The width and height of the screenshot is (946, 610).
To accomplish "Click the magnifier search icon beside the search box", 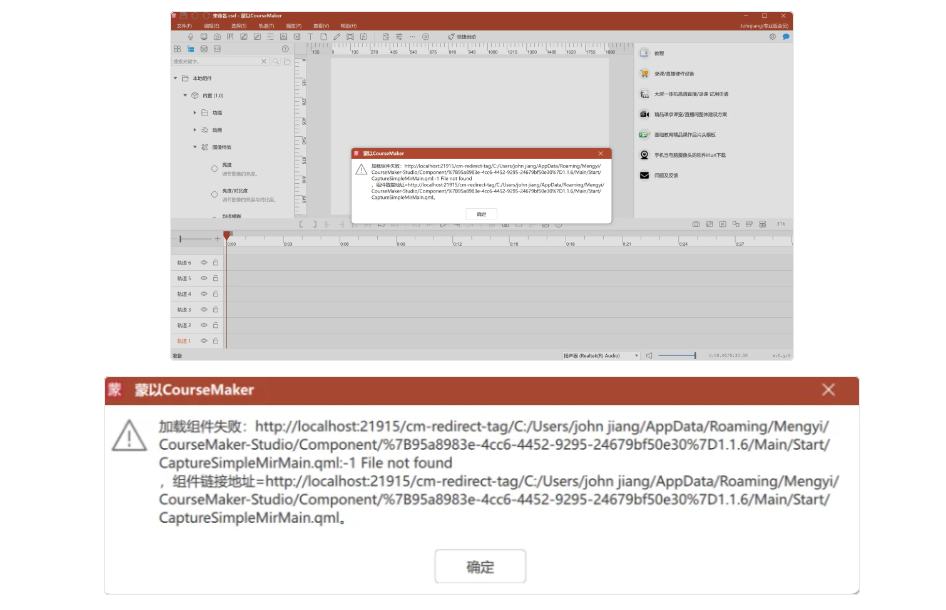I will coord(276,62).
